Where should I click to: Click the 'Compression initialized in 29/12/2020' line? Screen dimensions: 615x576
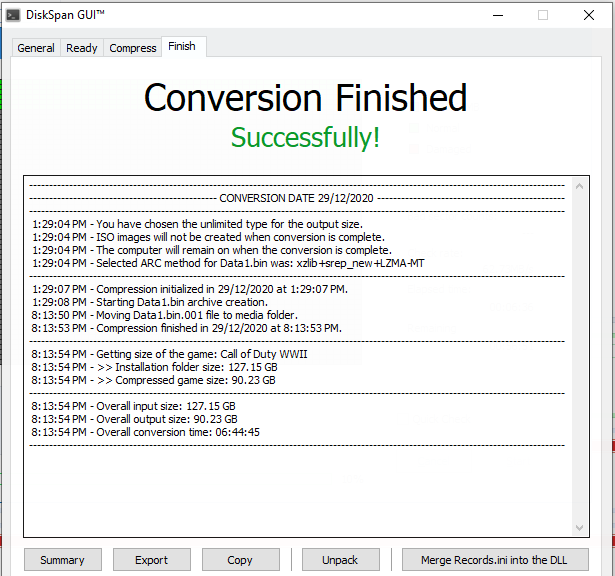click(190, 289)
